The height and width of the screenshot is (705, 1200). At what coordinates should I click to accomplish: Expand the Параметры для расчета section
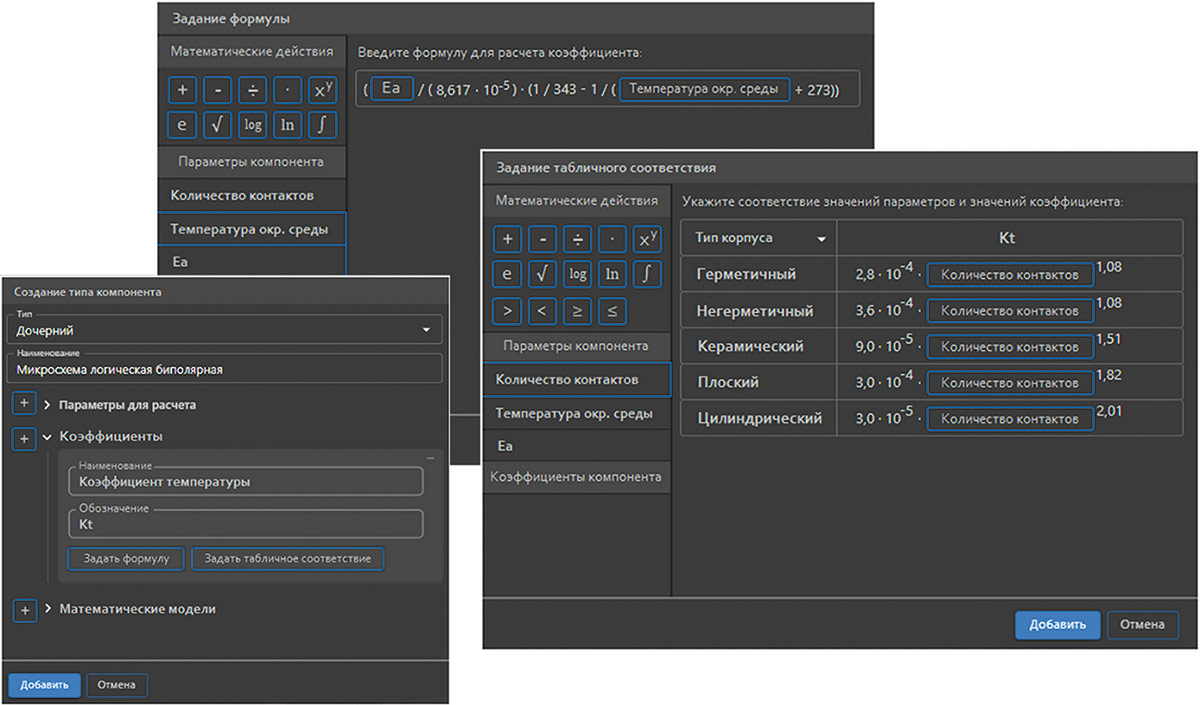click(48, 405)
